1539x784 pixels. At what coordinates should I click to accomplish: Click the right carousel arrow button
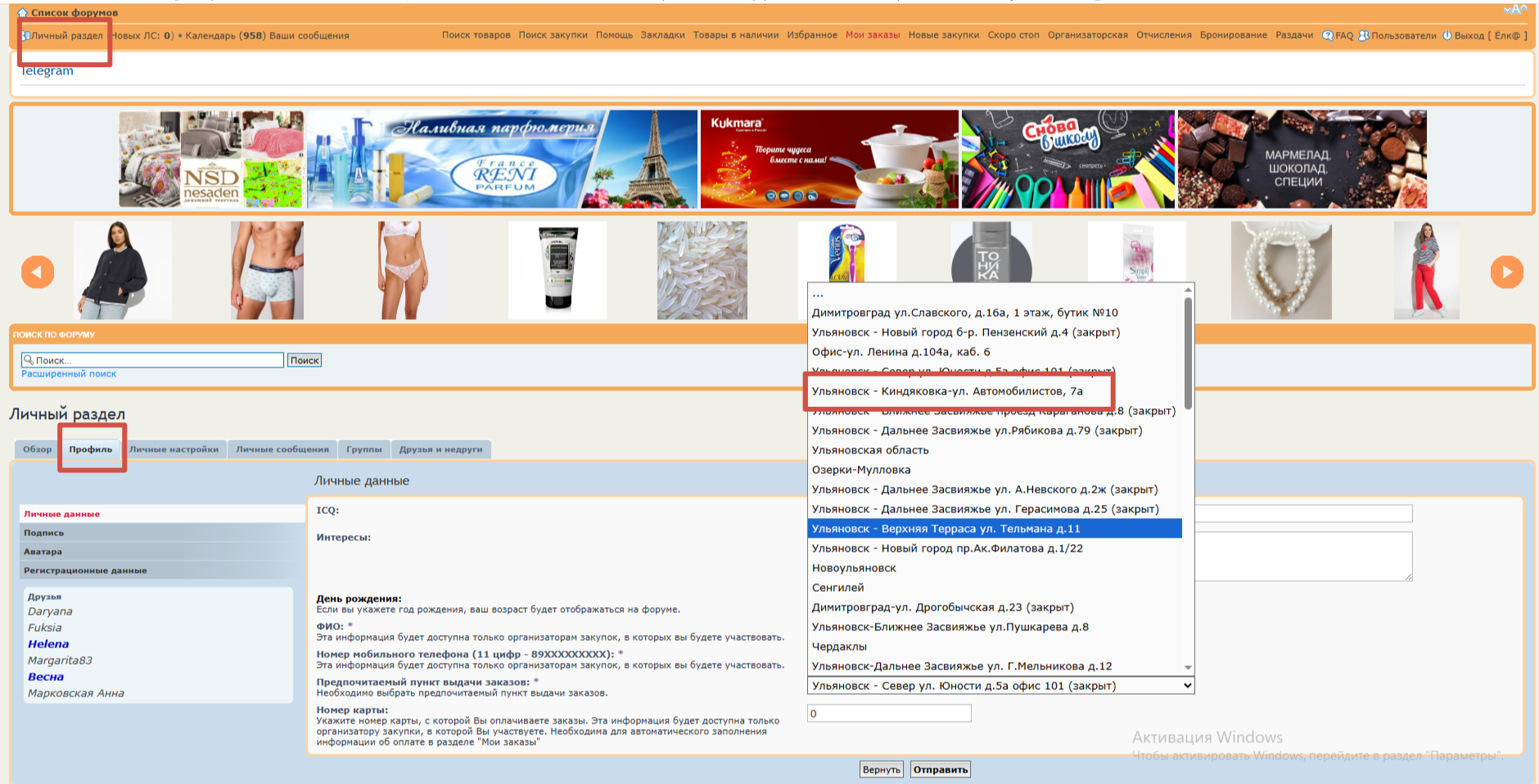(x=1506, y=272)
